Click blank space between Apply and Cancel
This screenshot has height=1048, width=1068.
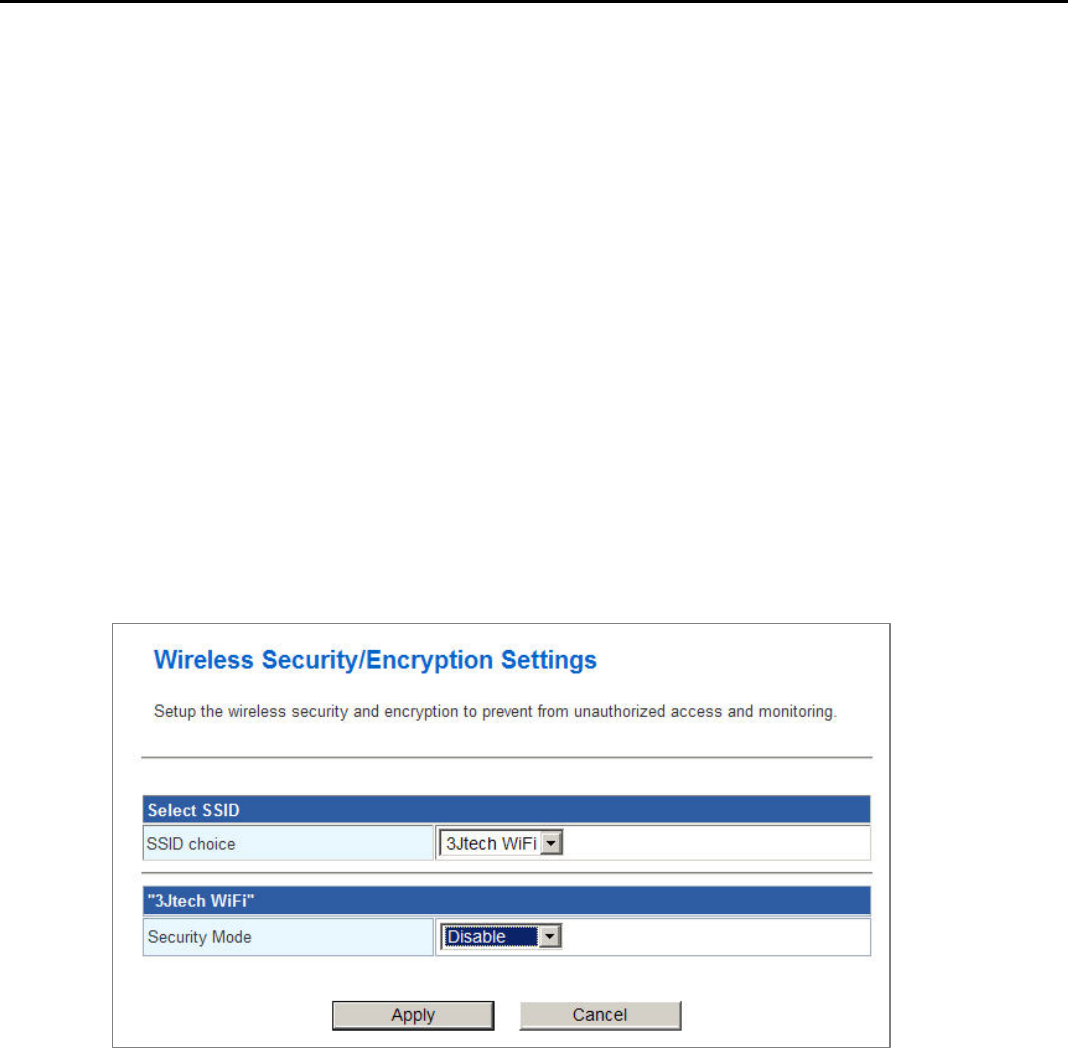507,1015
